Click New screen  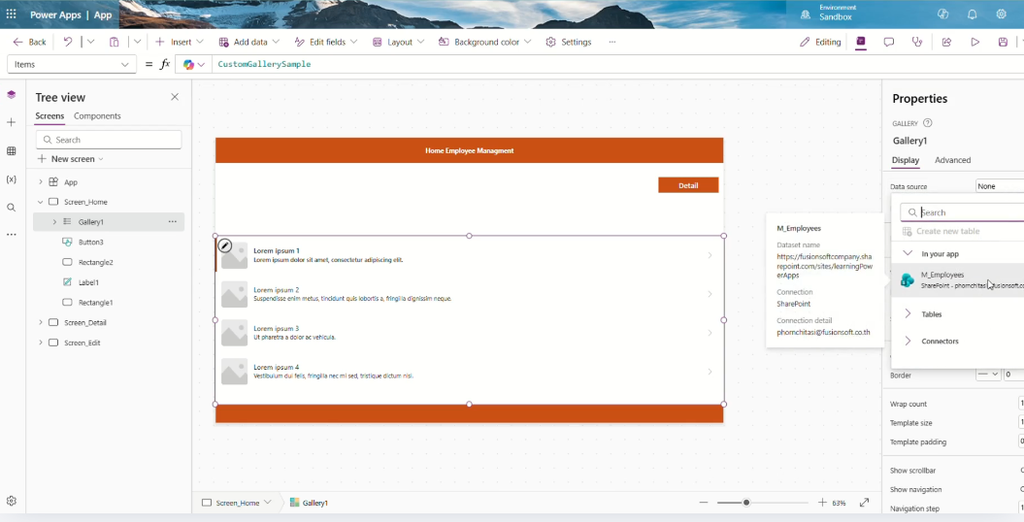tap(70, 159)
